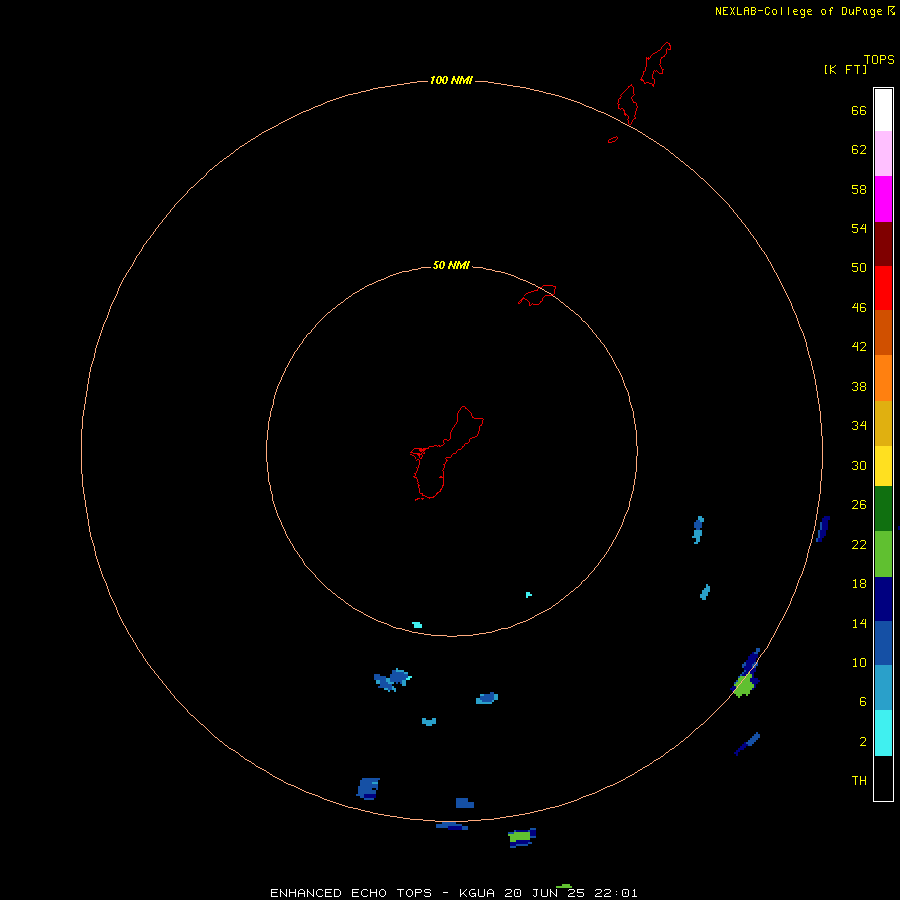Click the green echo on southeast 100 NMI ring
Screen dimensions: 900x900
[744, 685]
